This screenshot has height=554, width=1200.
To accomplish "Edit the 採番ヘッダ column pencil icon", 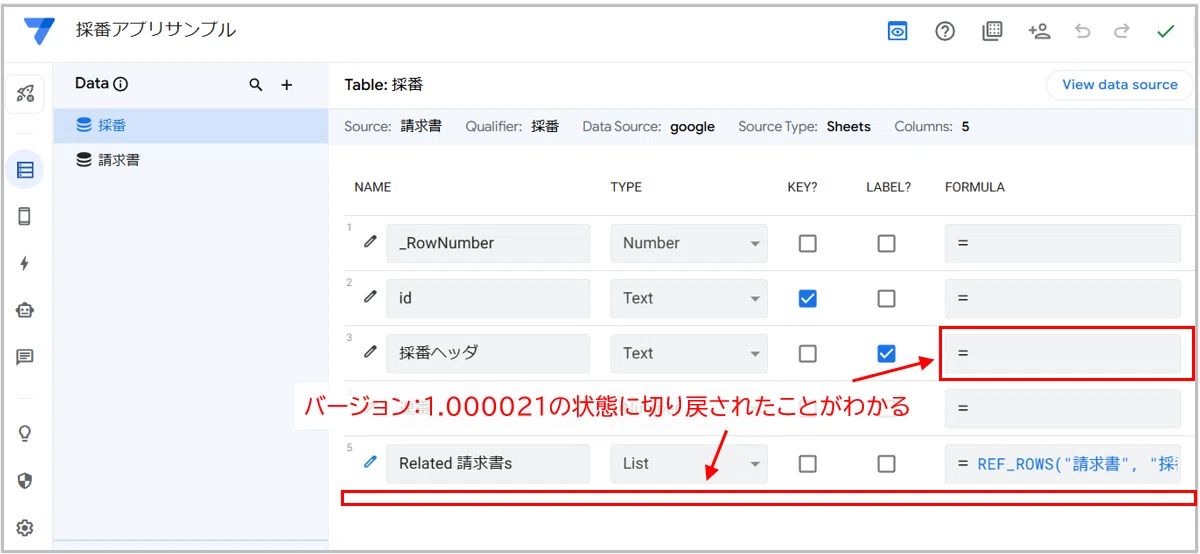I will [x=370, y=352].
